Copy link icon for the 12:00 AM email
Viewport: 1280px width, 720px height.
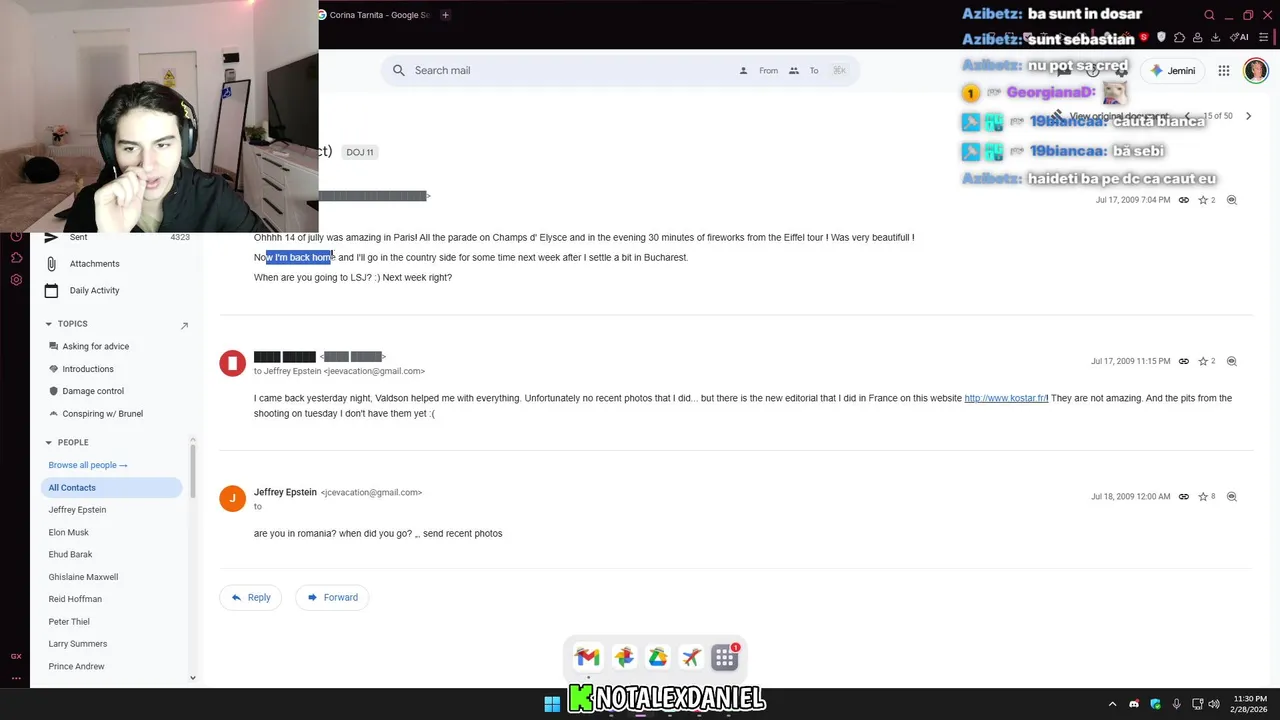[x=1184, y=497]
